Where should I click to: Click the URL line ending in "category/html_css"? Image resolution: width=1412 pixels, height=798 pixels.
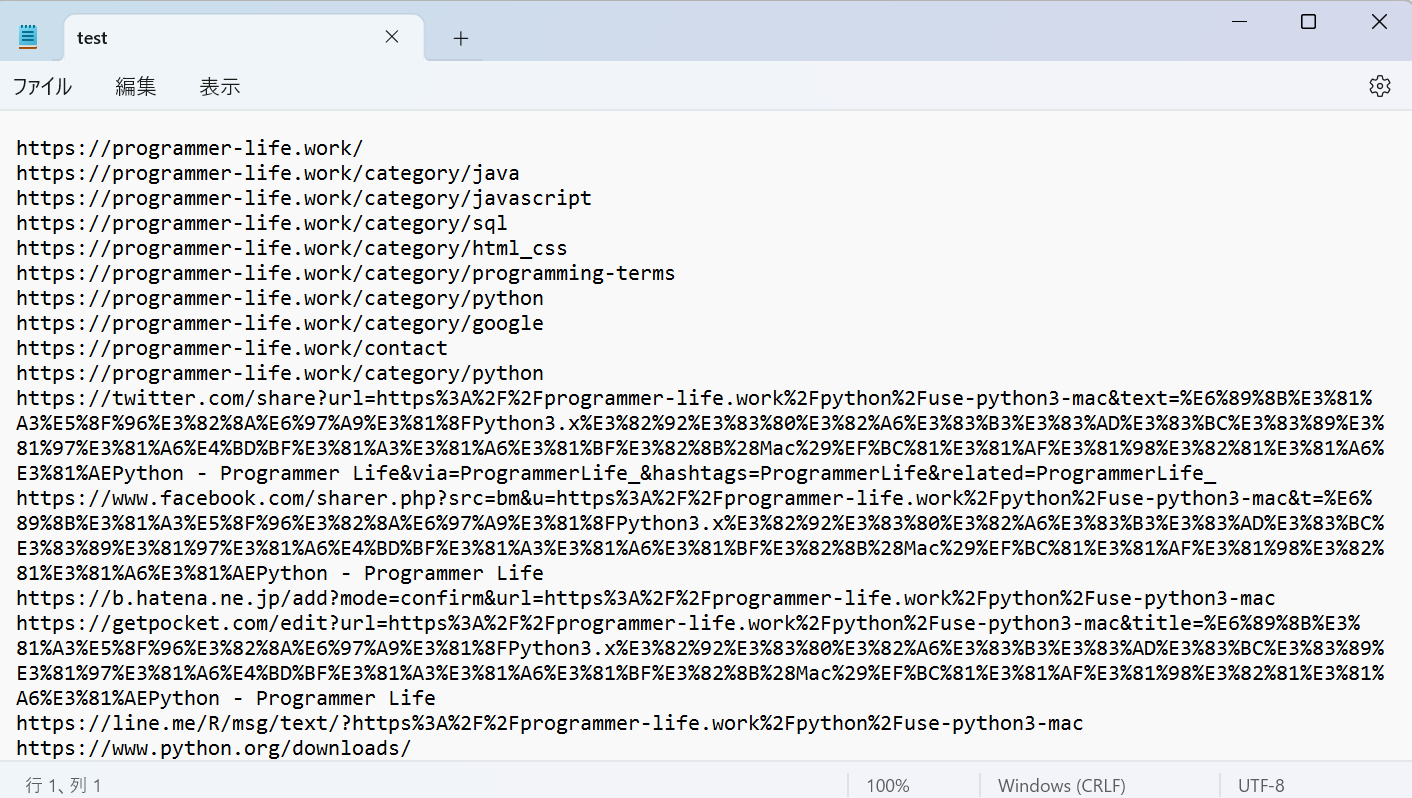point(292,248)
